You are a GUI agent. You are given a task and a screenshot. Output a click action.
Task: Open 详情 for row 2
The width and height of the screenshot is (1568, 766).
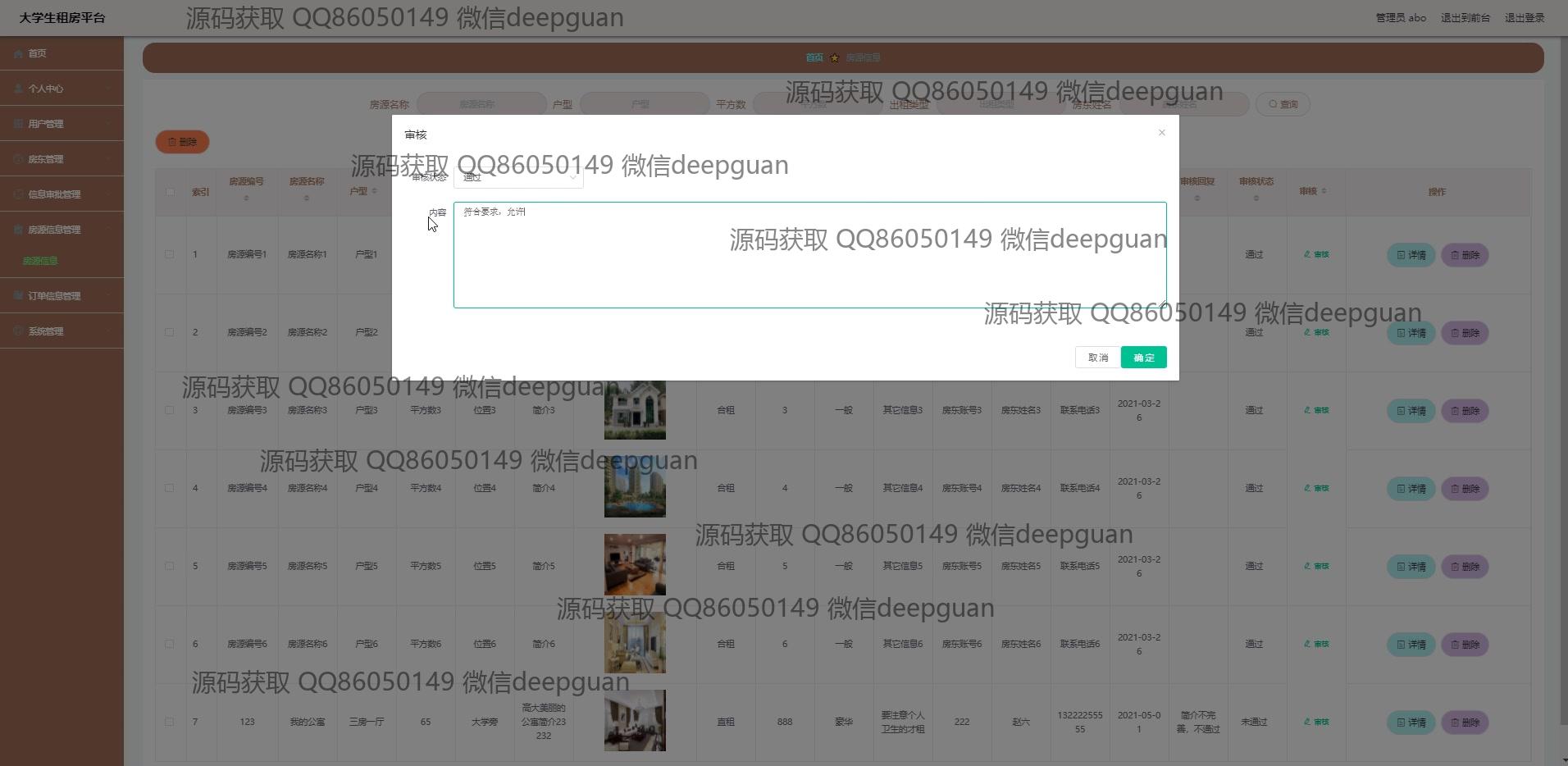(1411, 333)
